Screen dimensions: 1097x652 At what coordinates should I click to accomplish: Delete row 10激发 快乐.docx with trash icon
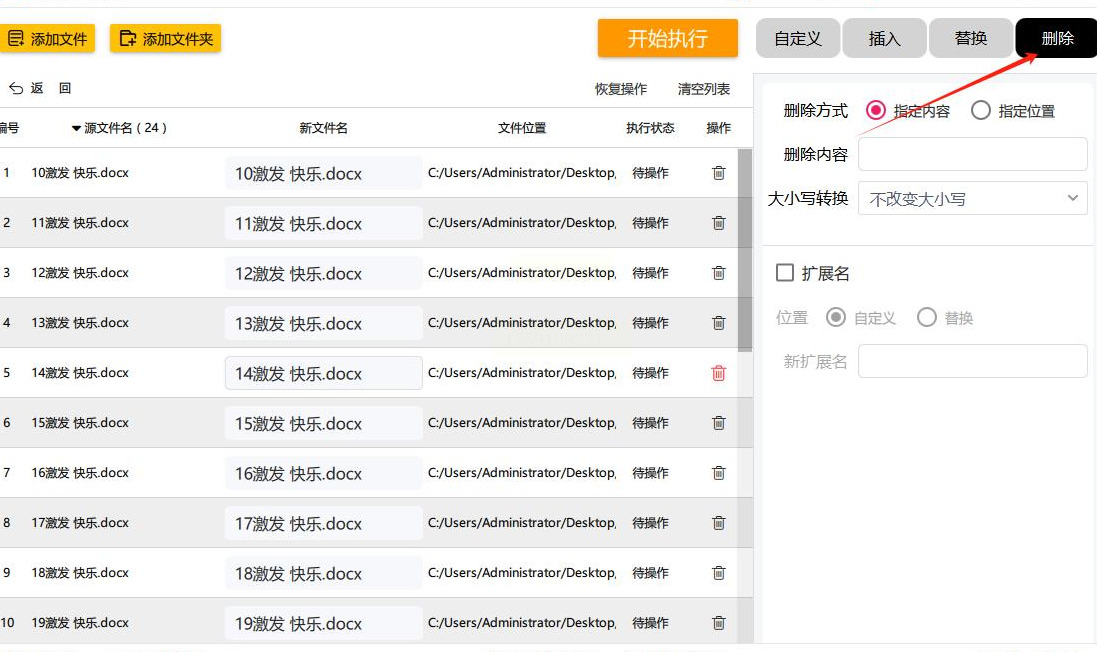719,173
